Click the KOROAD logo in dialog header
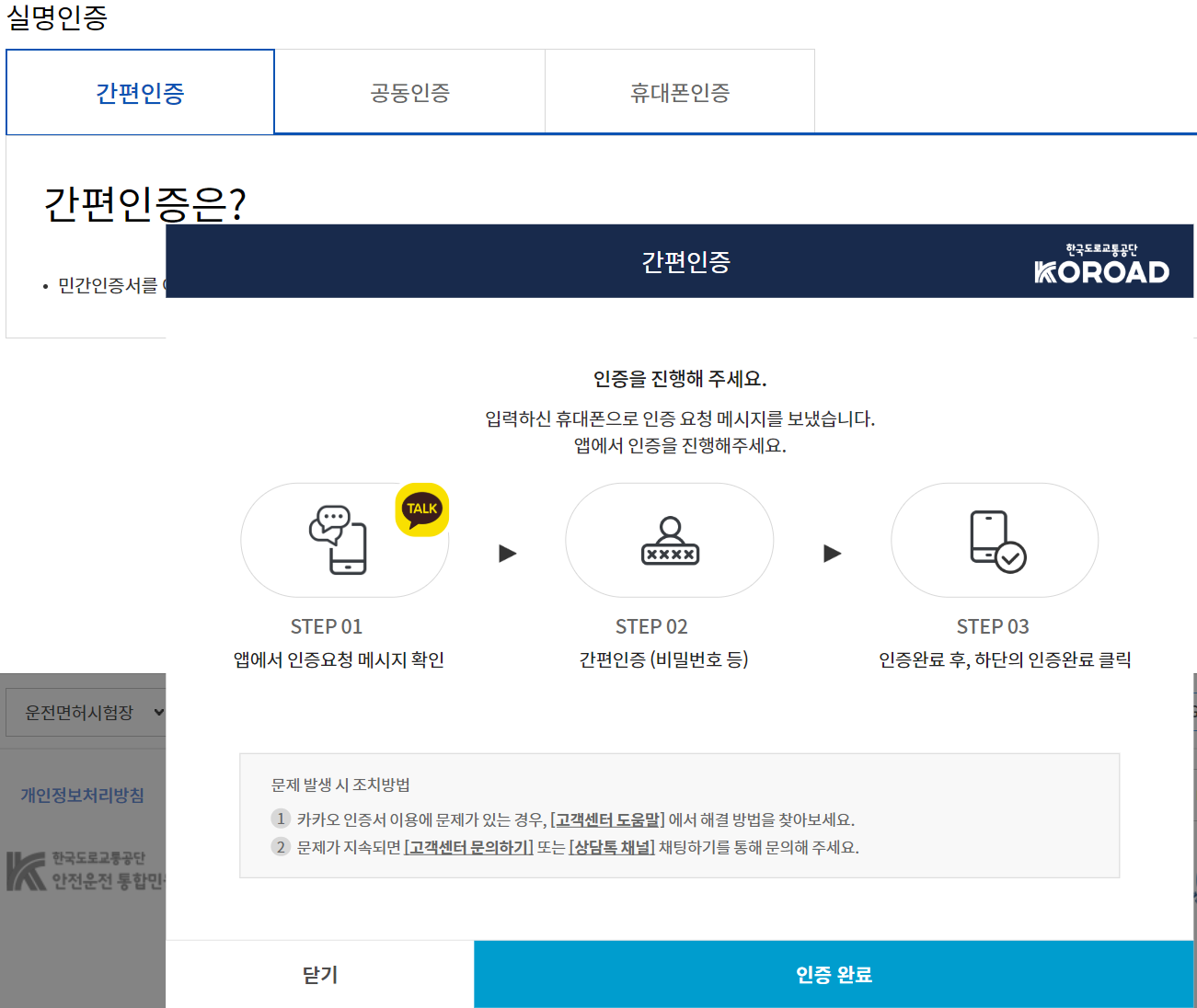 tap(1101, 263)
